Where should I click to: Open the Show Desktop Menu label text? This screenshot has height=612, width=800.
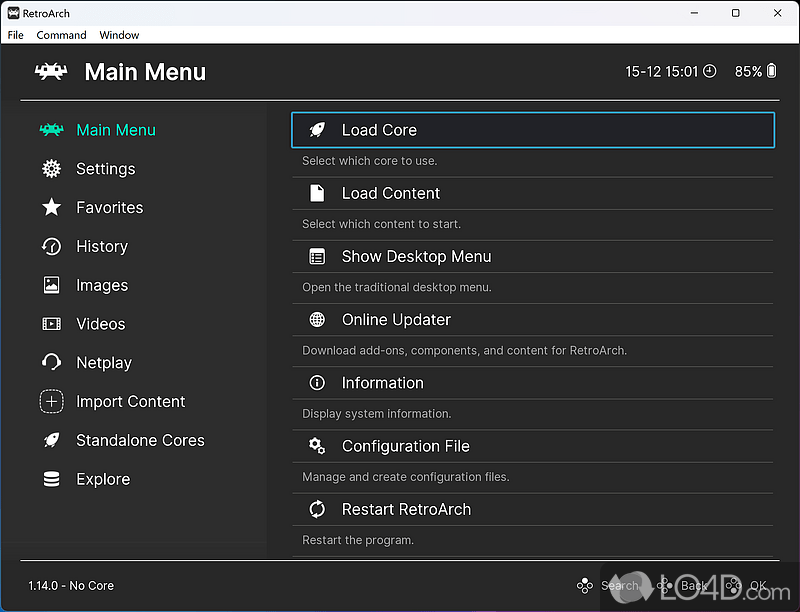416,257
